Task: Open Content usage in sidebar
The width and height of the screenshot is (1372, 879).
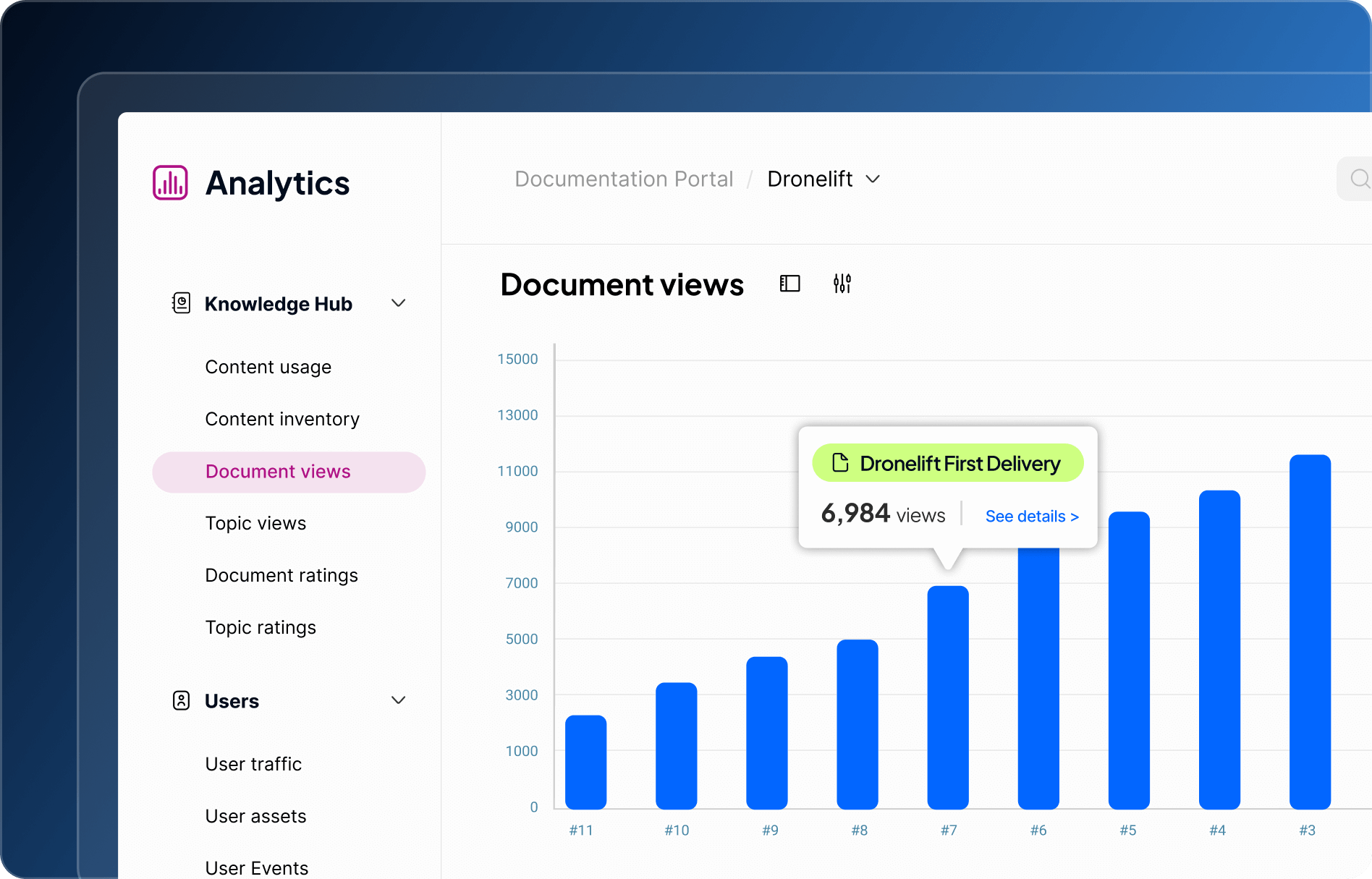Action: (x=268, y=367)
